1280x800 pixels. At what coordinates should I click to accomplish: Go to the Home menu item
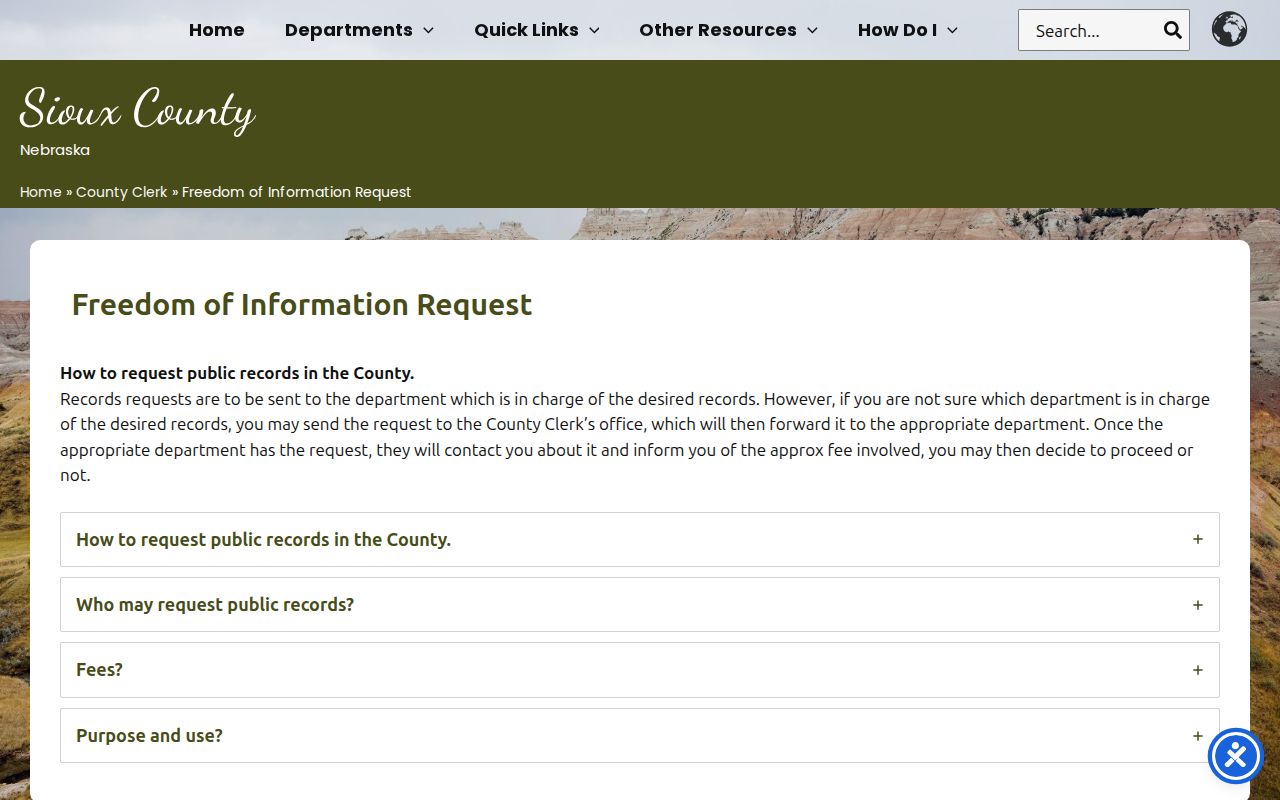(216, 30)
